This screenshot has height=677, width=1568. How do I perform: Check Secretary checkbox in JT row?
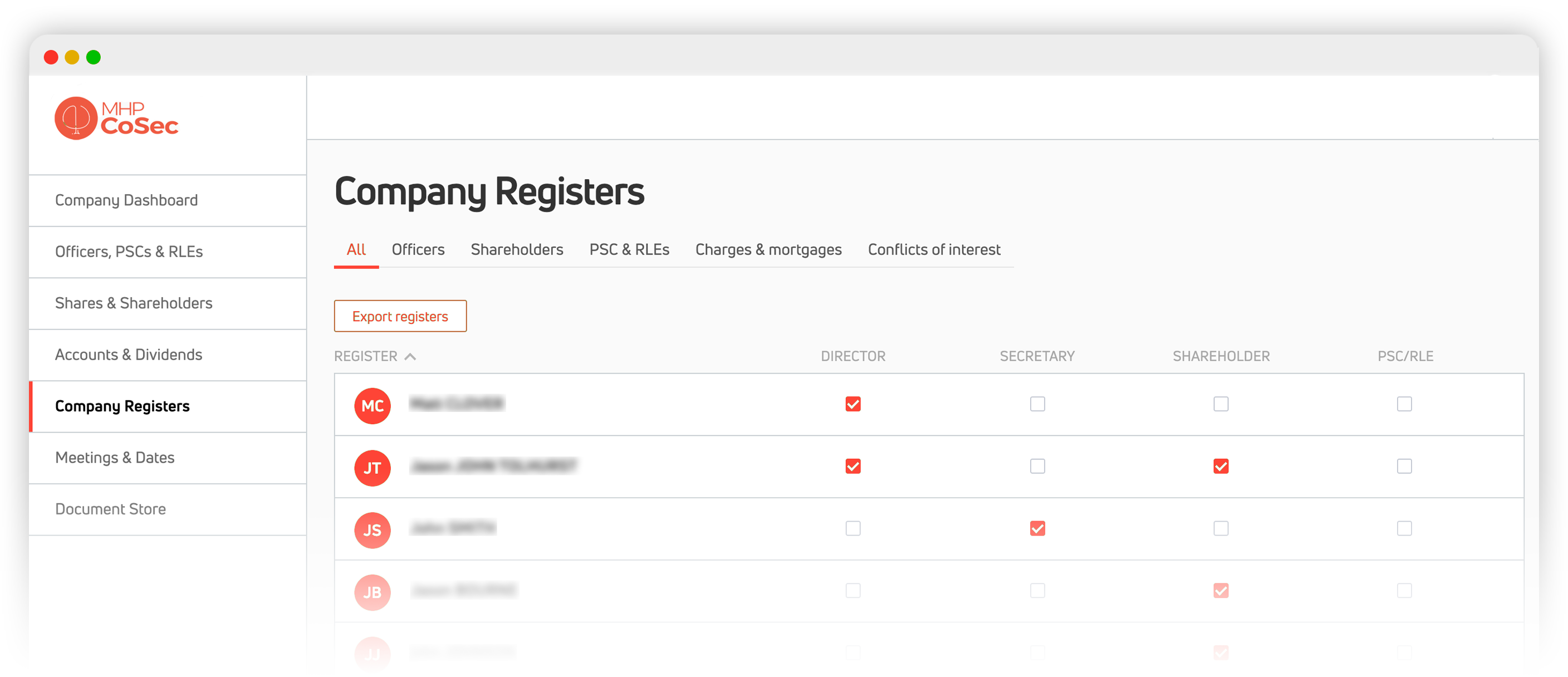click(1037, 467)
